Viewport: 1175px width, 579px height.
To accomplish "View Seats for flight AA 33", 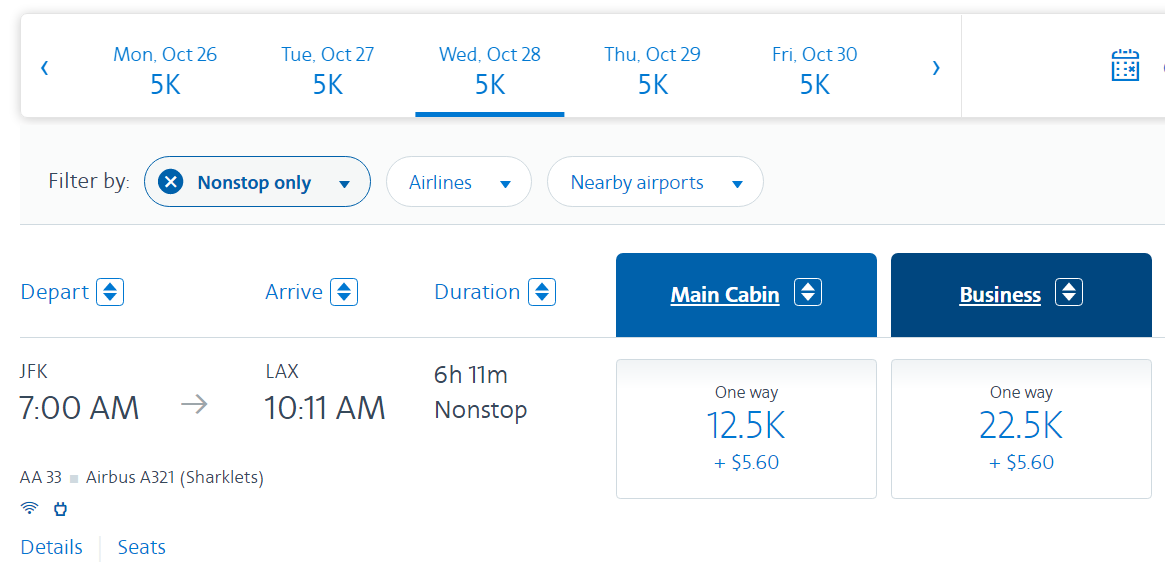I will pyautogui.click(x=142, y=547).
